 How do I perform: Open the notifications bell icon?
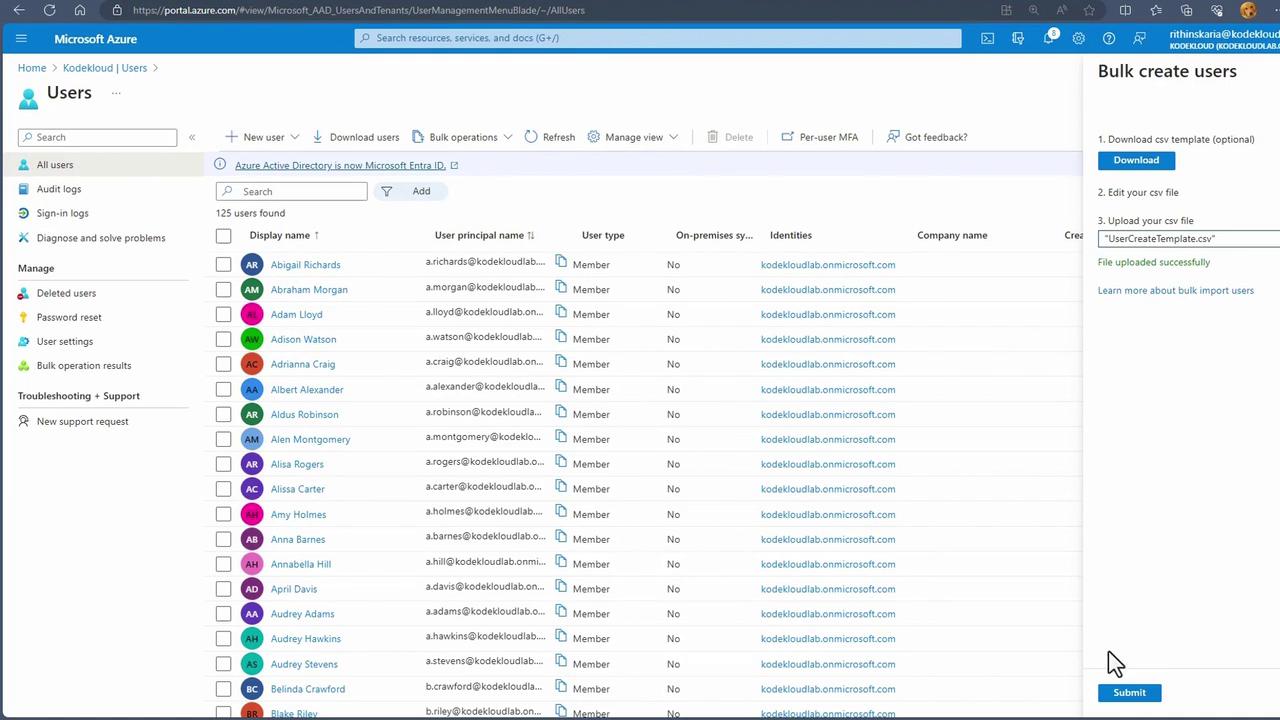click(1048, 38)
